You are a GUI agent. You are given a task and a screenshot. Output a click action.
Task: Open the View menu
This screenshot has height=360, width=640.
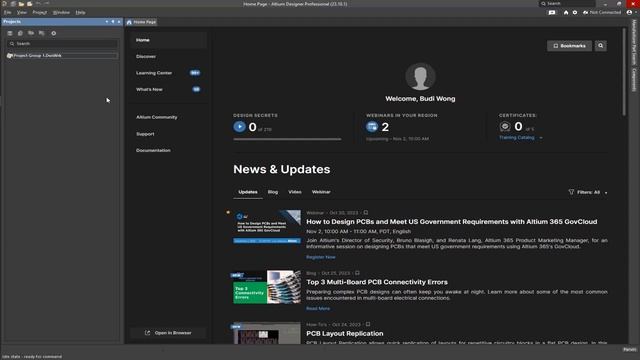(x=22, y=13)
